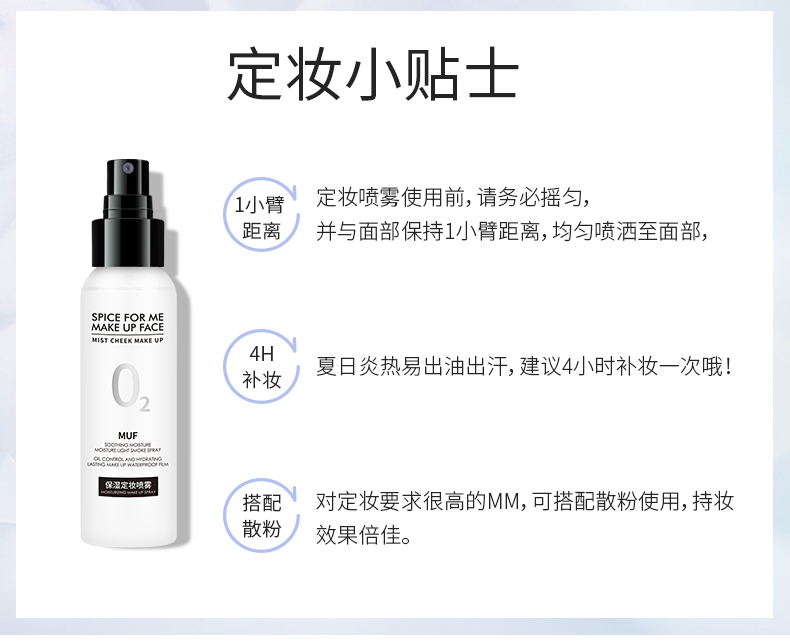
Task: Click the large O2 logo on bottle
Action: tap(130, 388)
